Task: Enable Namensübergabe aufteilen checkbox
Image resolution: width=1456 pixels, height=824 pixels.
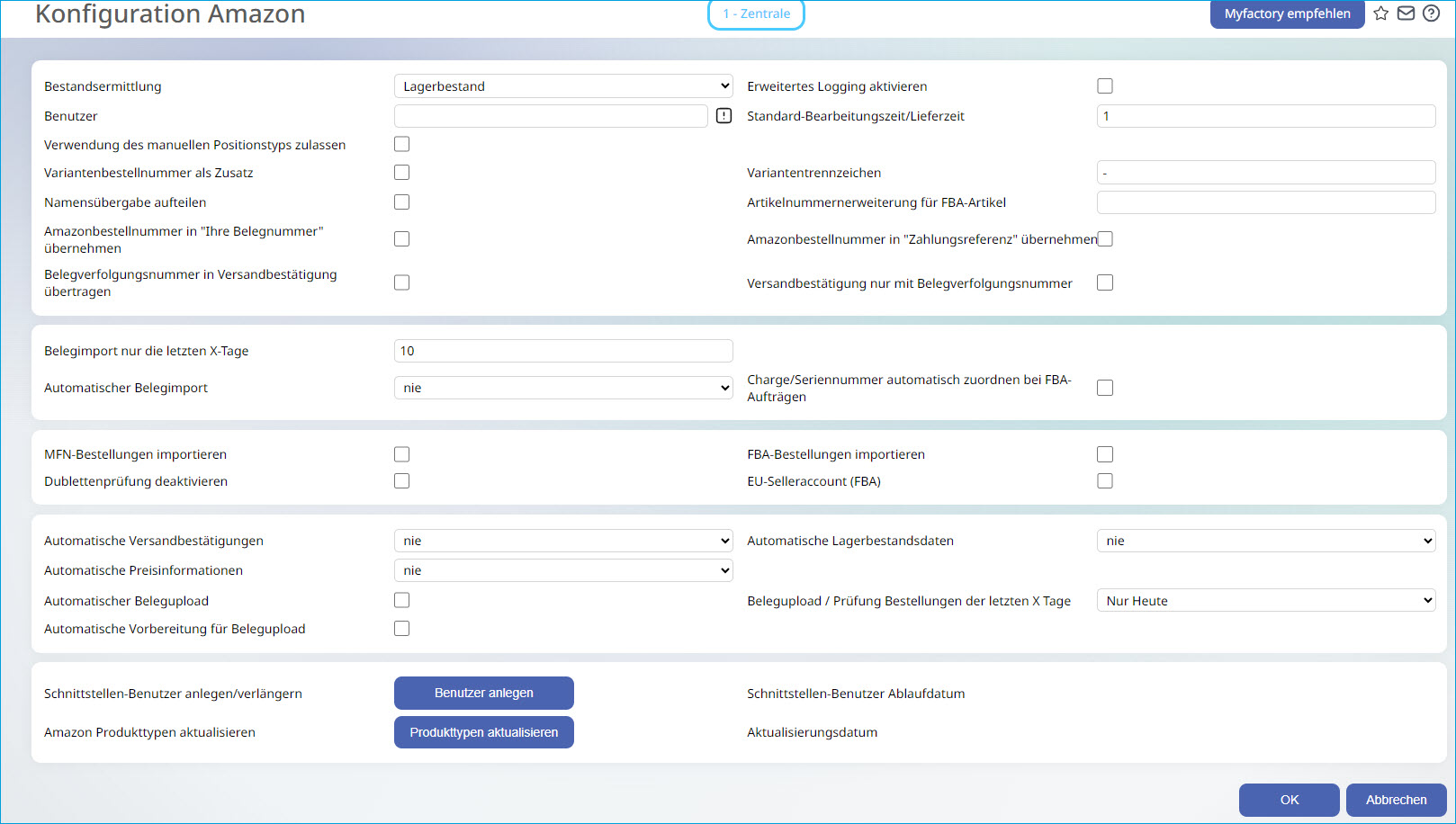Action: click(402, 202)
